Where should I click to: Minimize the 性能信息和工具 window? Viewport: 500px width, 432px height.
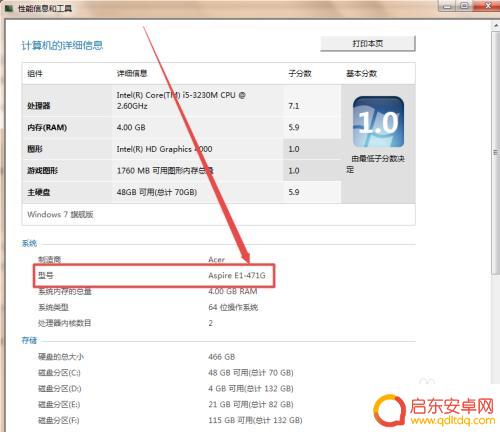[448, 6]
